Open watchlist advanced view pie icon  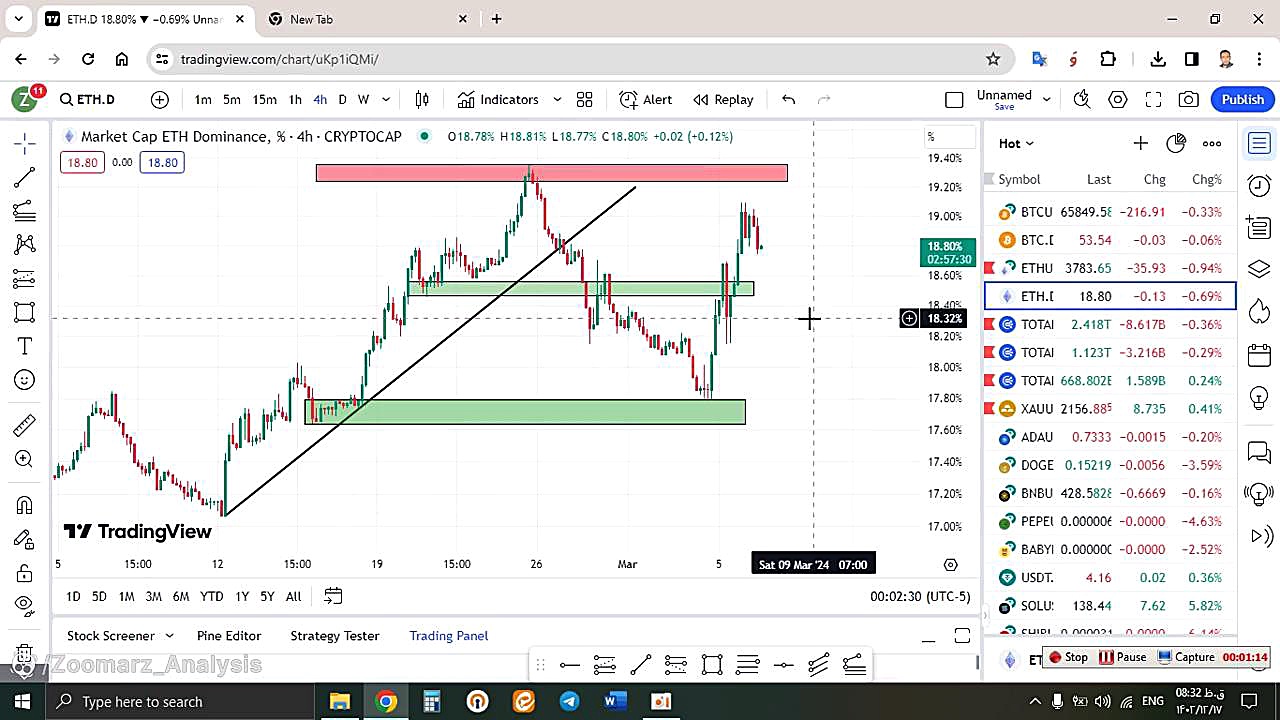[x=1176, y=143]
